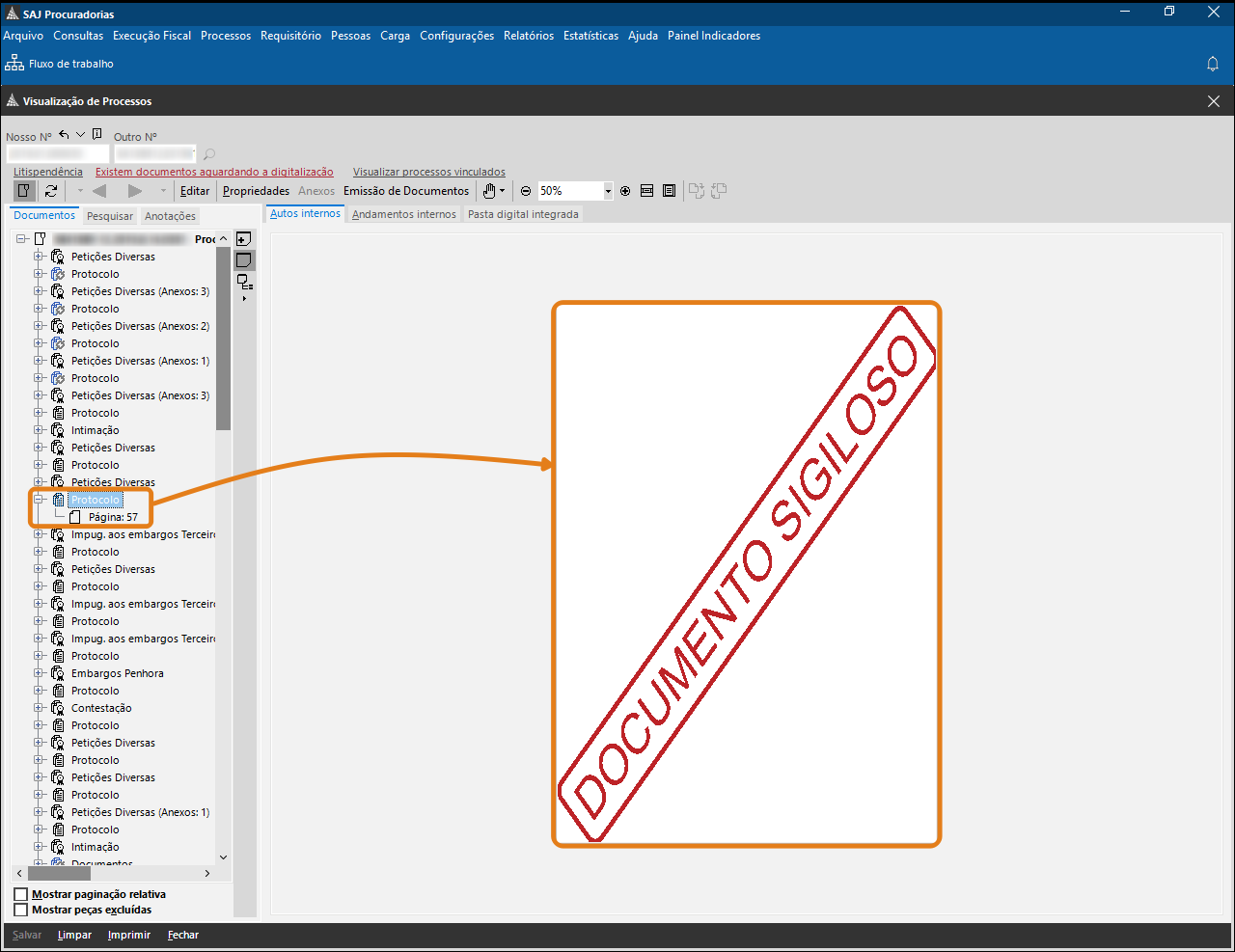The width and height of the screenshot is (1235, 952).
Task: Open the Execução Fiscal menu
Action: [x=151, y=36]
